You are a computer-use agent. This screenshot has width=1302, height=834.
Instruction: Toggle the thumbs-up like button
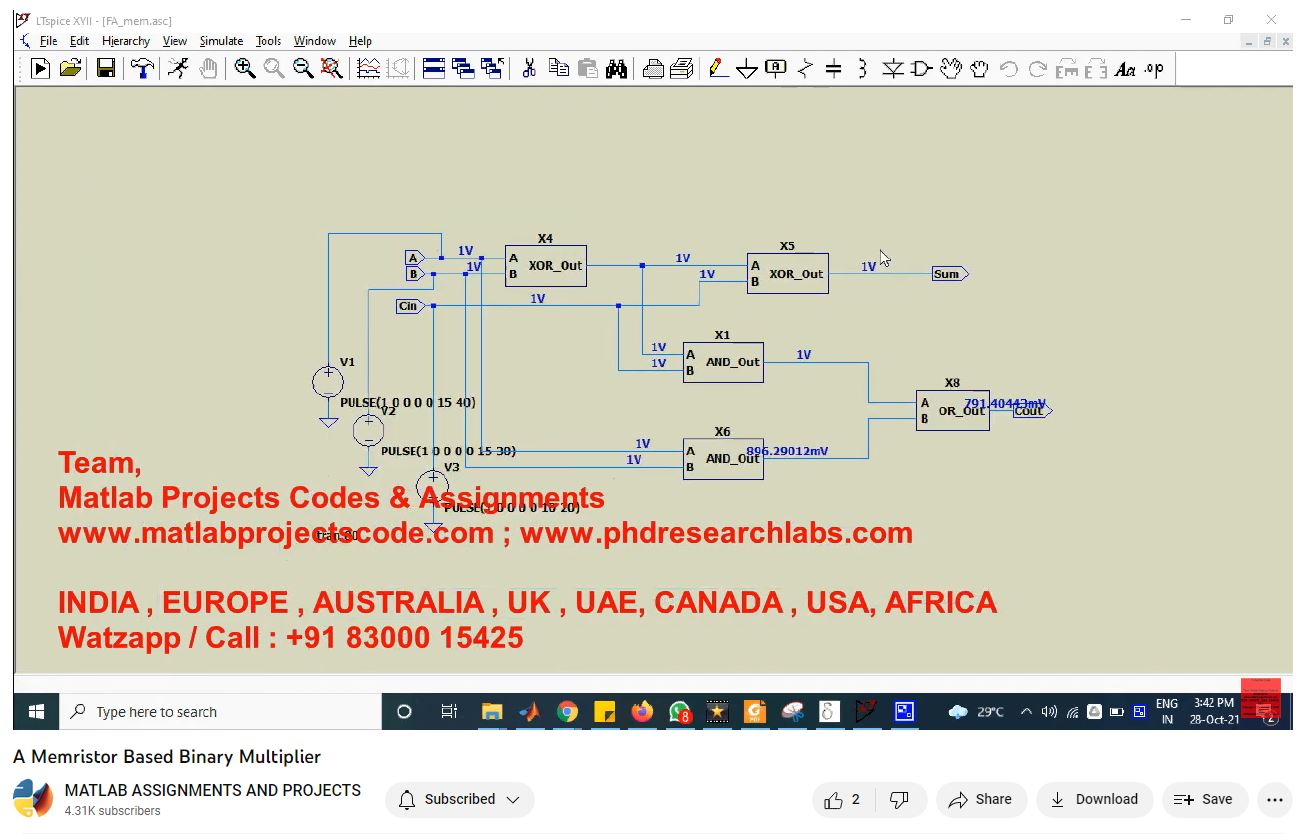pyautogui.click(x=842, y=799)
